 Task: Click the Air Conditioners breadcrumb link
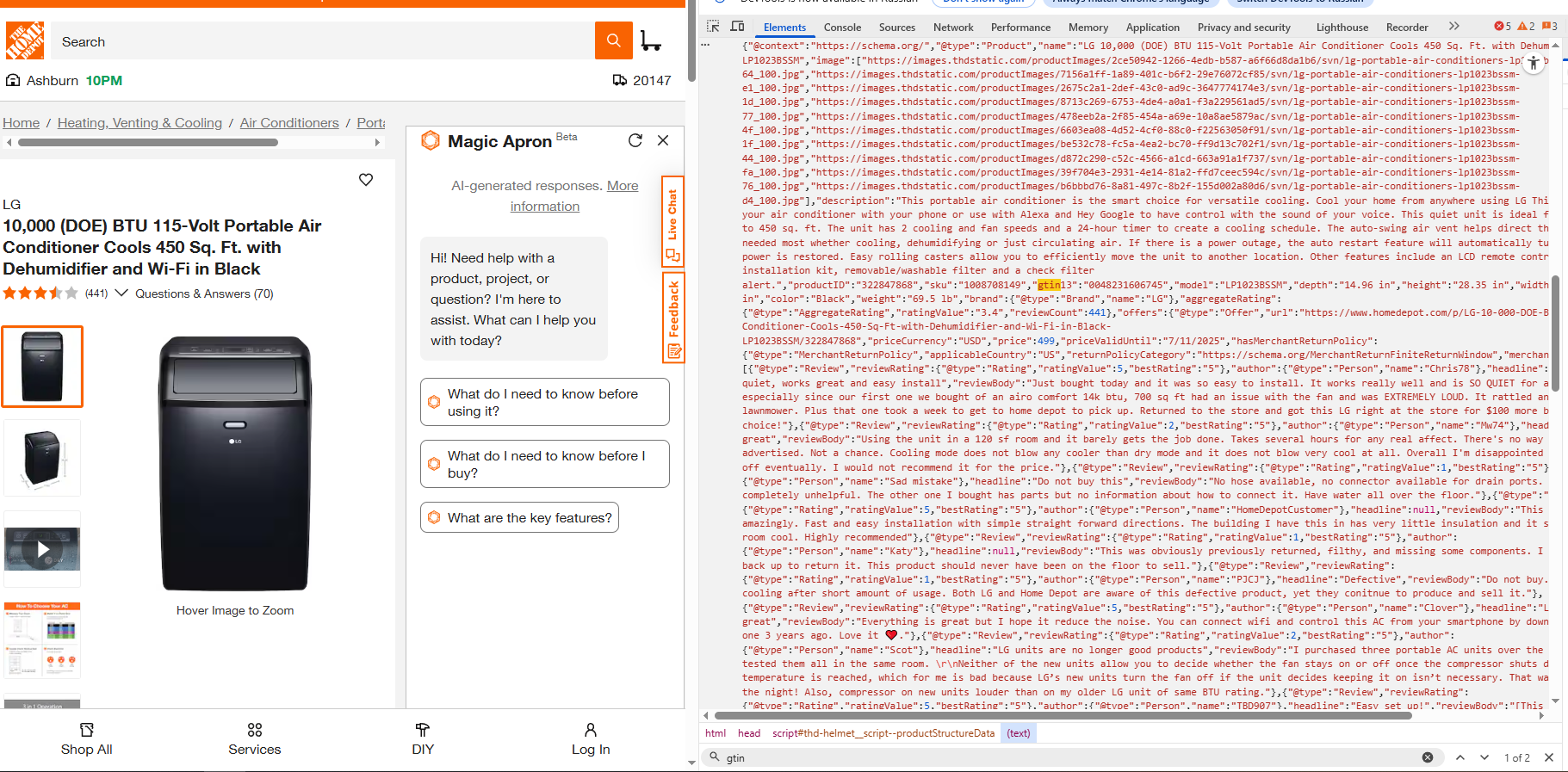pos(289,123)
